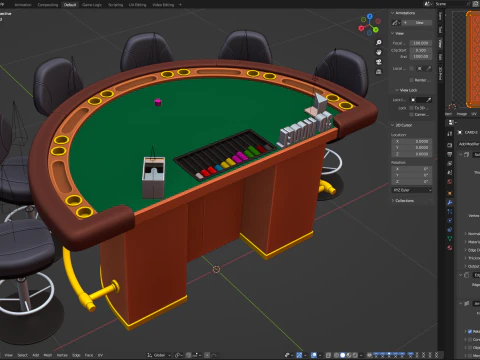Open the Item tab in the sidebar
Viewport: 480px width, 360px height.
[x=440, y=16]
